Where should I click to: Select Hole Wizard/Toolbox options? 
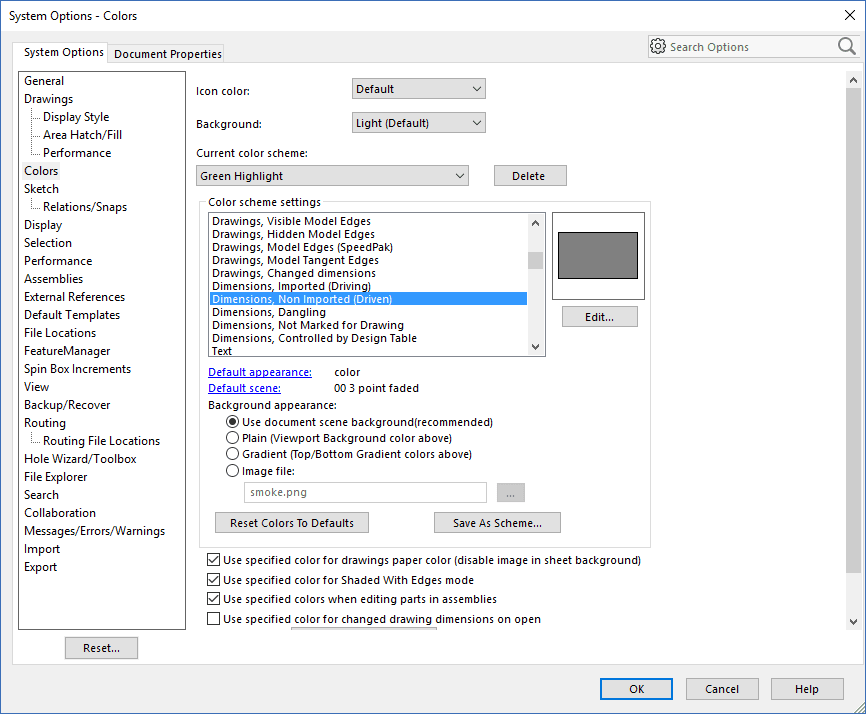(80, 459)
